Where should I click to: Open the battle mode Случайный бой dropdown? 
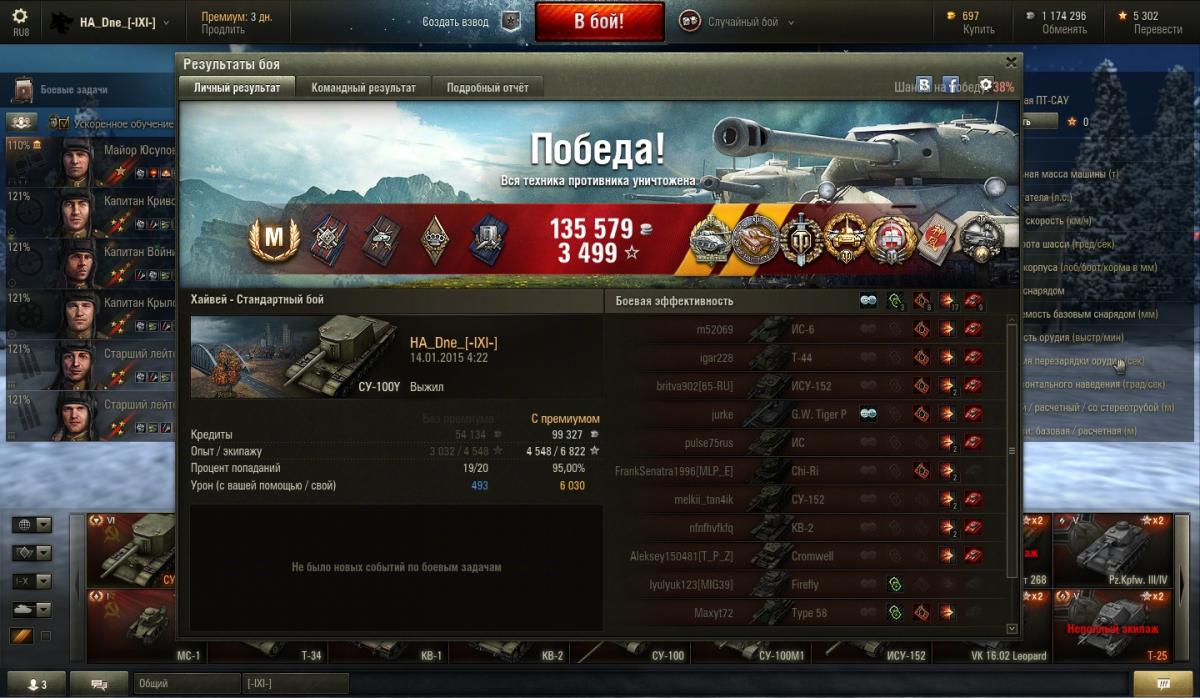tap(738, 21)
